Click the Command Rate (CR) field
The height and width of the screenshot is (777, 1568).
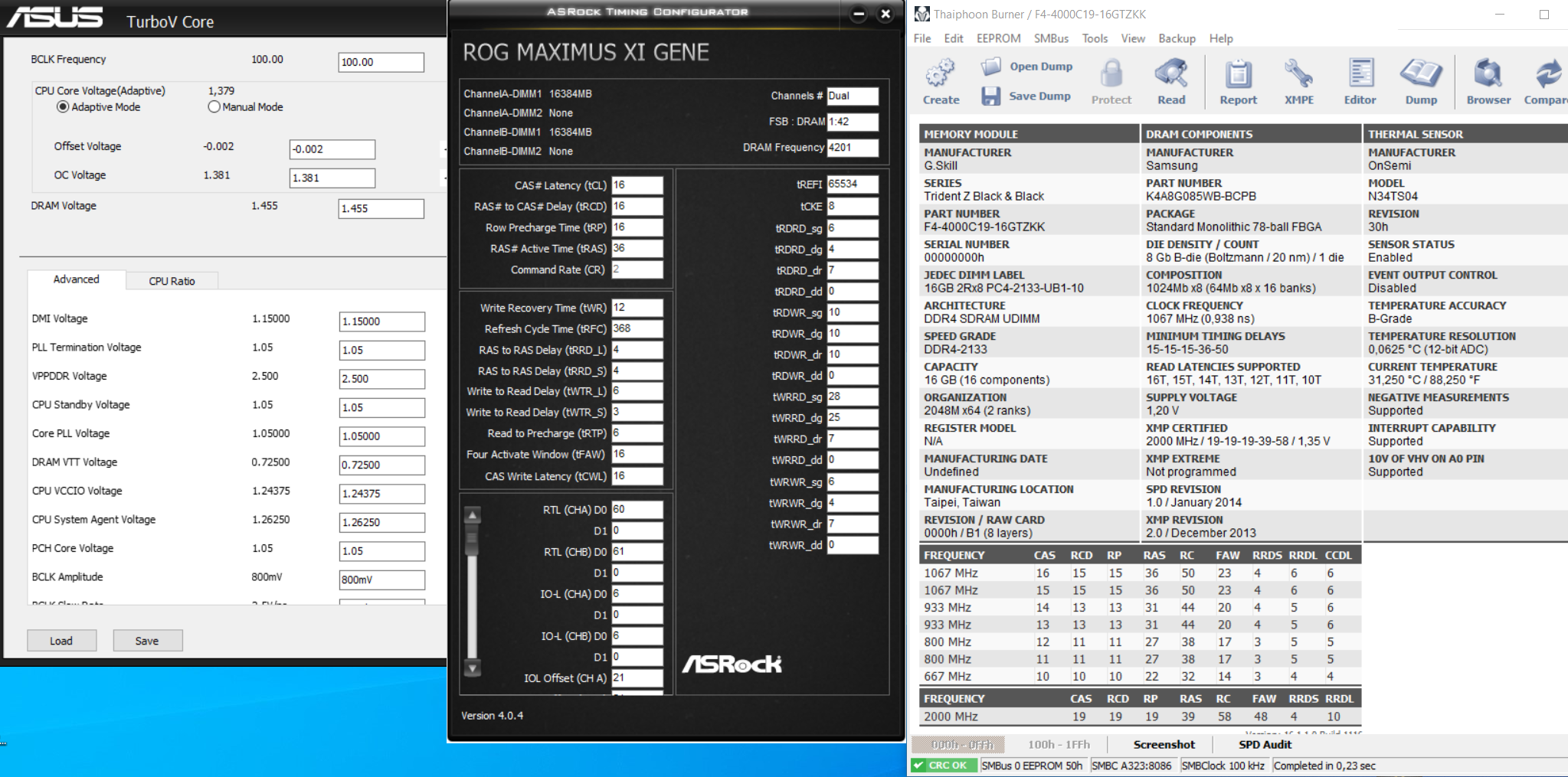(x=637, y=269)
